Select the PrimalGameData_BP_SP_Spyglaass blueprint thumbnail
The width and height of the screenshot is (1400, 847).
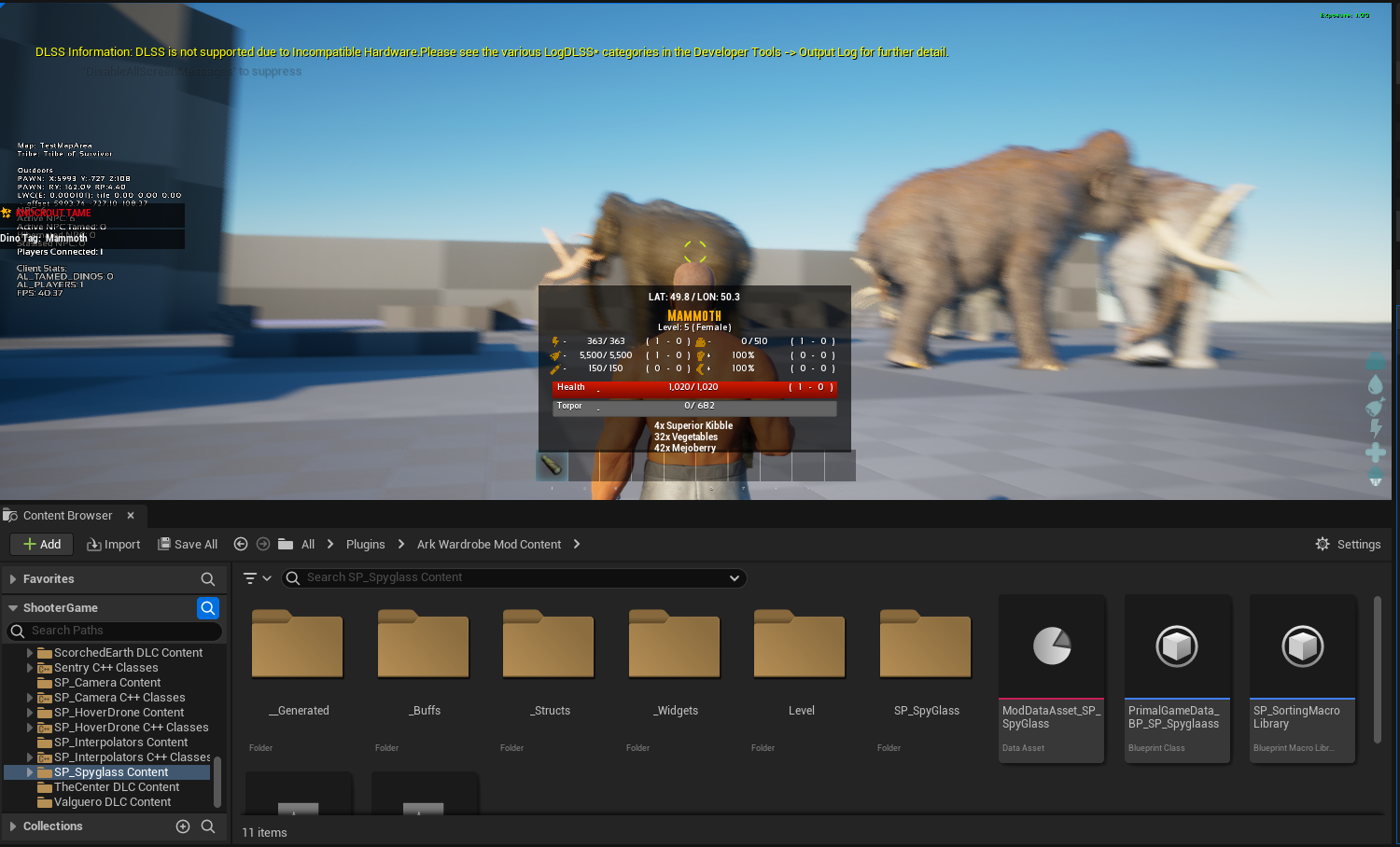click(1176, 646)
